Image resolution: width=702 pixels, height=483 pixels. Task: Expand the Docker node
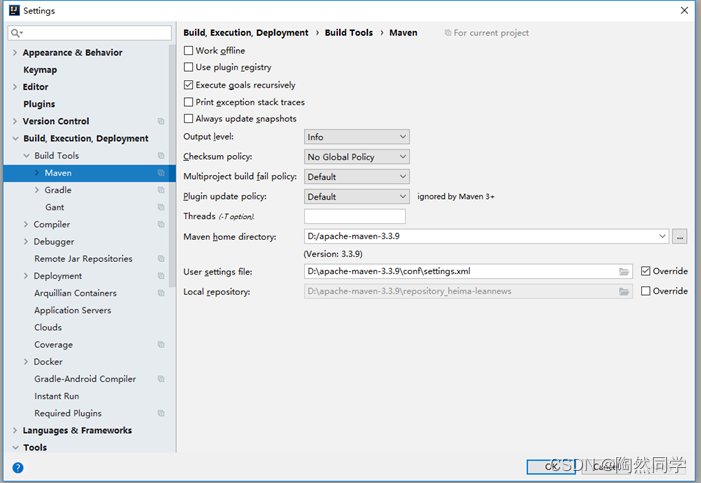coord(26,362)
